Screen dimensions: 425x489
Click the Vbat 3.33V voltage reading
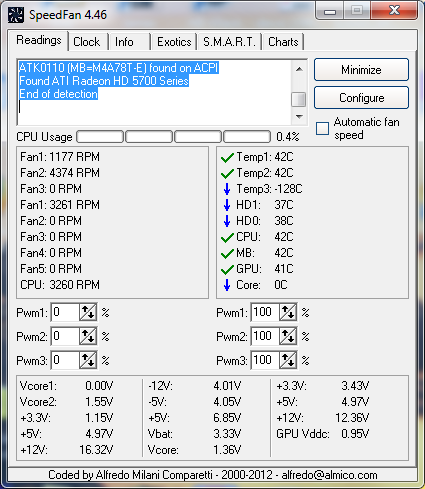[x=194, y=434]
